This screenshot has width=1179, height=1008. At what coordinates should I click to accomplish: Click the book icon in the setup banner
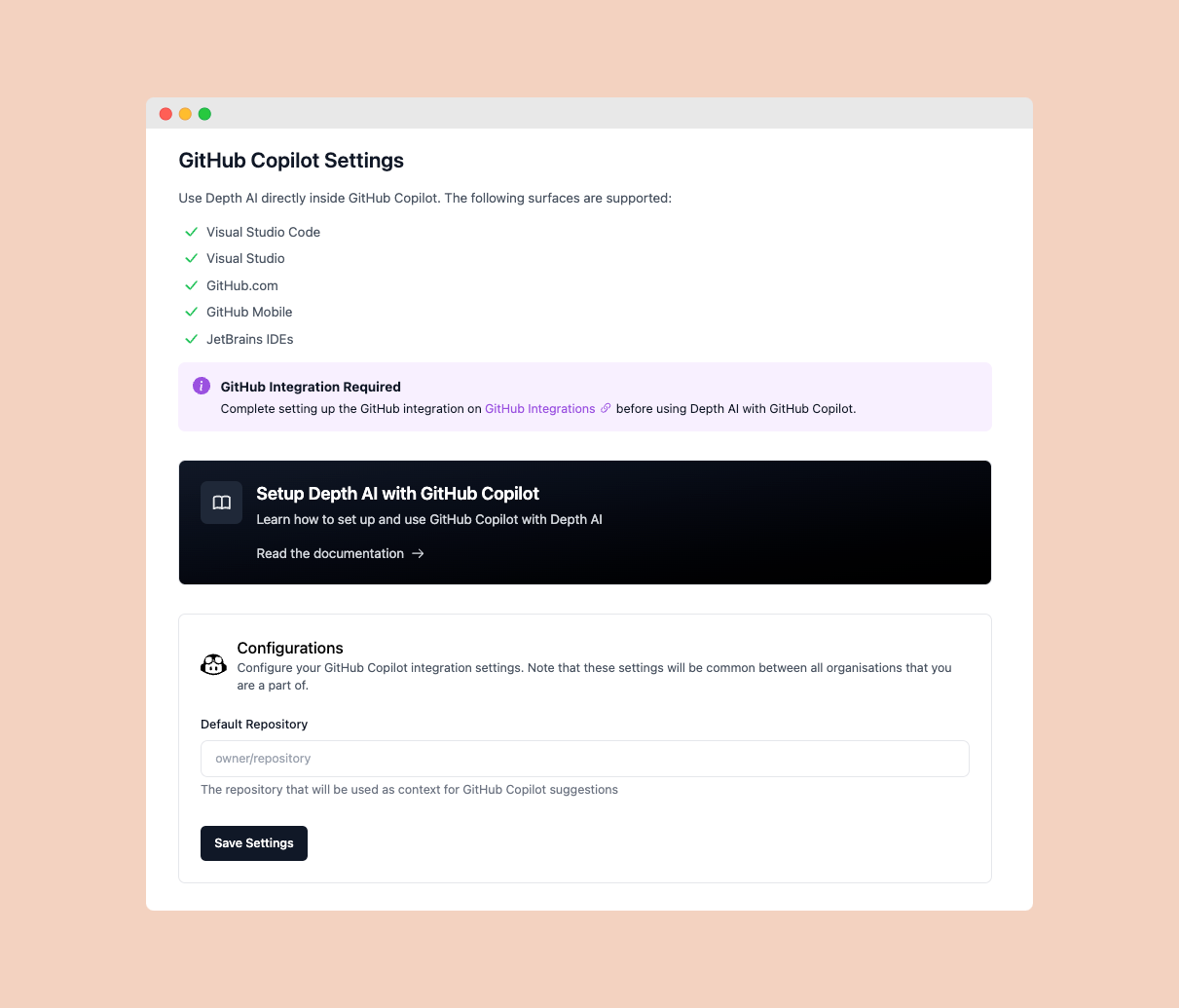(221, 502)
